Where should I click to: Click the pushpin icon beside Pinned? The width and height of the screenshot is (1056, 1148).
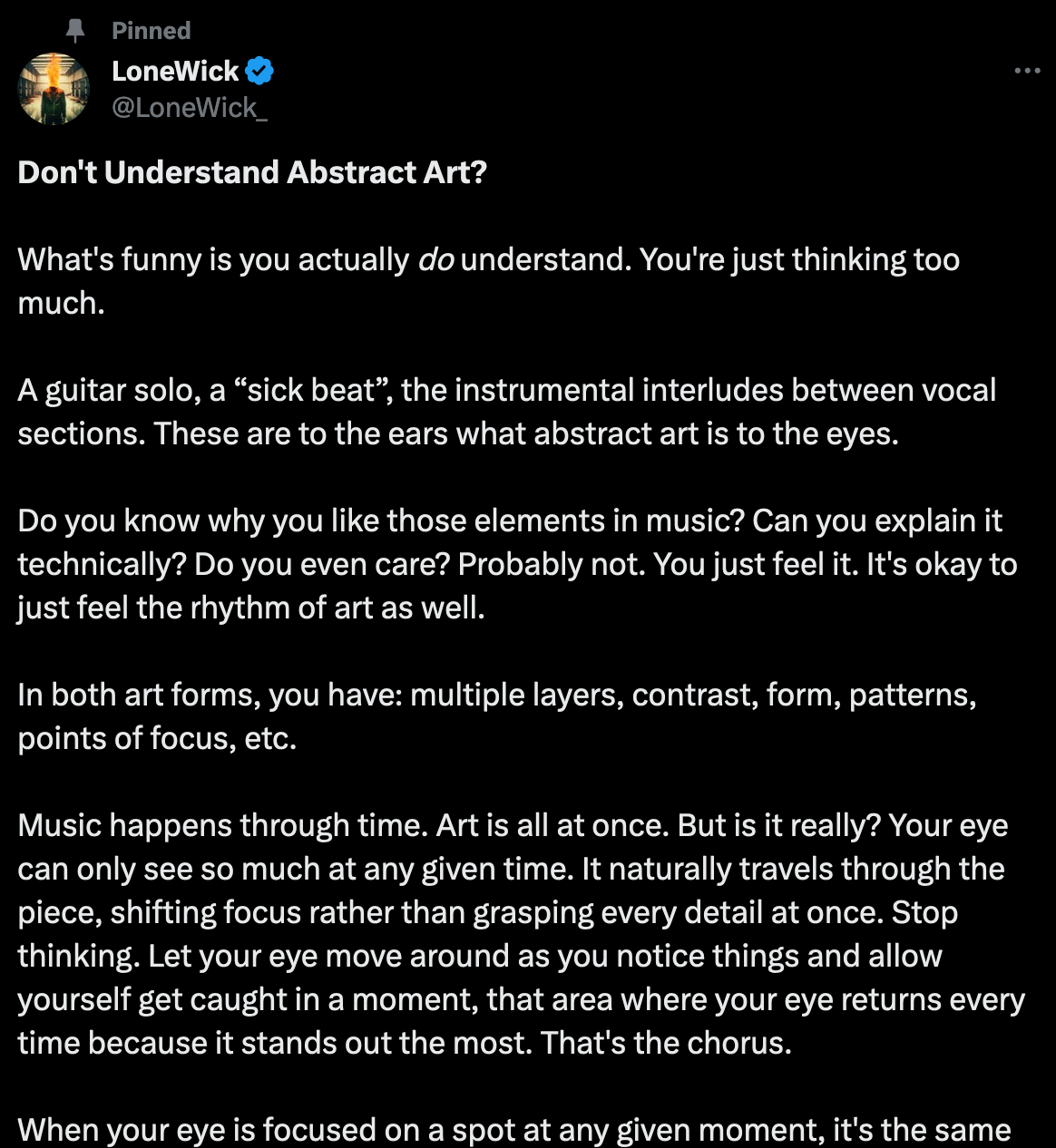point(75,31)
